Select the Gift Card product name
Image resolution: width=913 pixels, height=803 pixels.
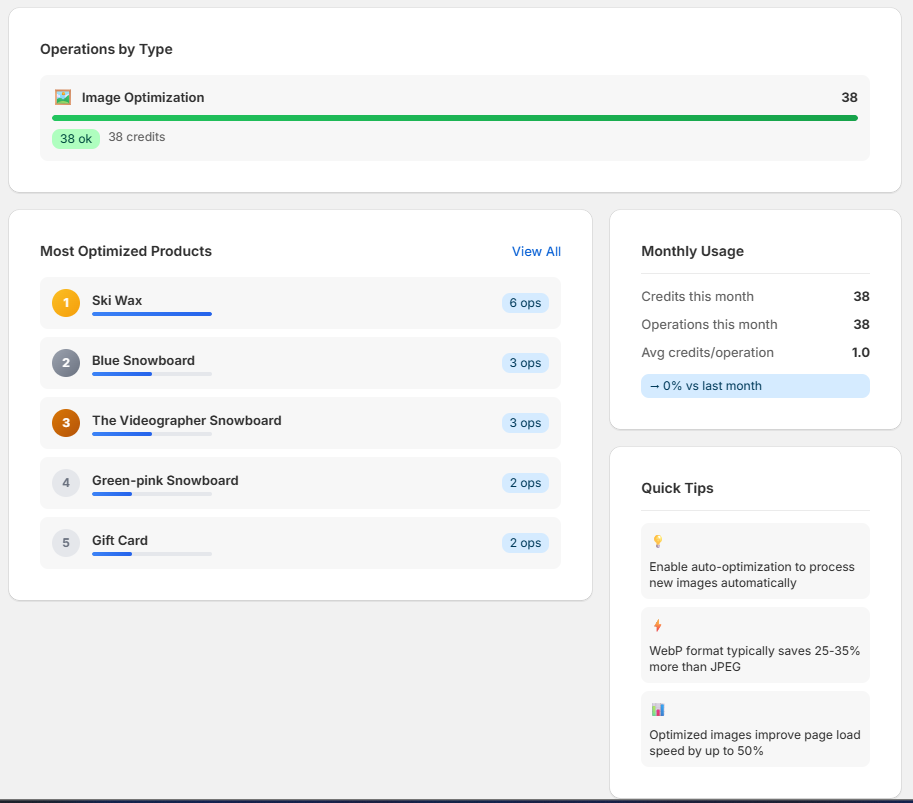(x=120, y=540)
